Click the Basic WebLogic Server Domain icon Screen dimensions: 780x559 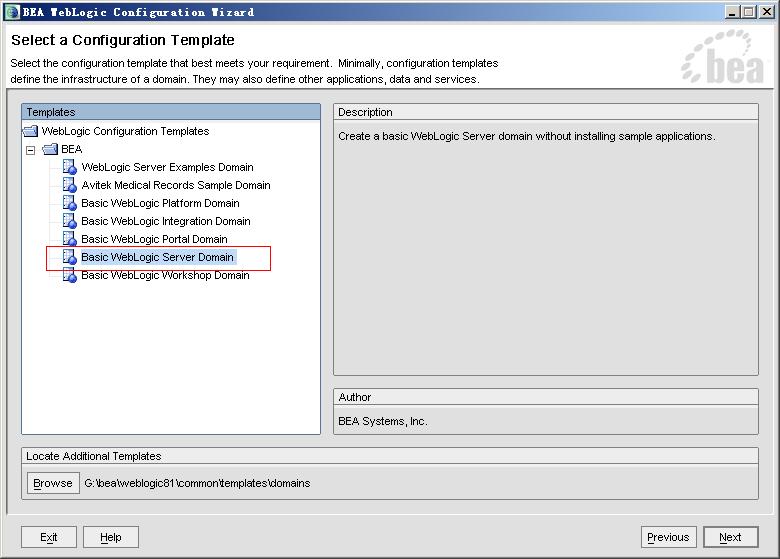pyautogui.click(x=70, y=257)
